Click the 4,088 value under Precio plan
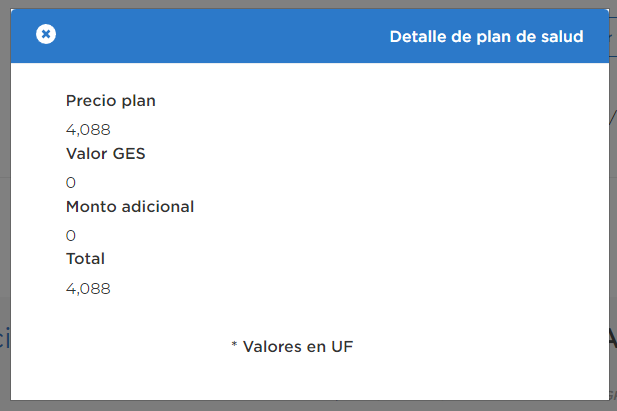 (88, 129)
